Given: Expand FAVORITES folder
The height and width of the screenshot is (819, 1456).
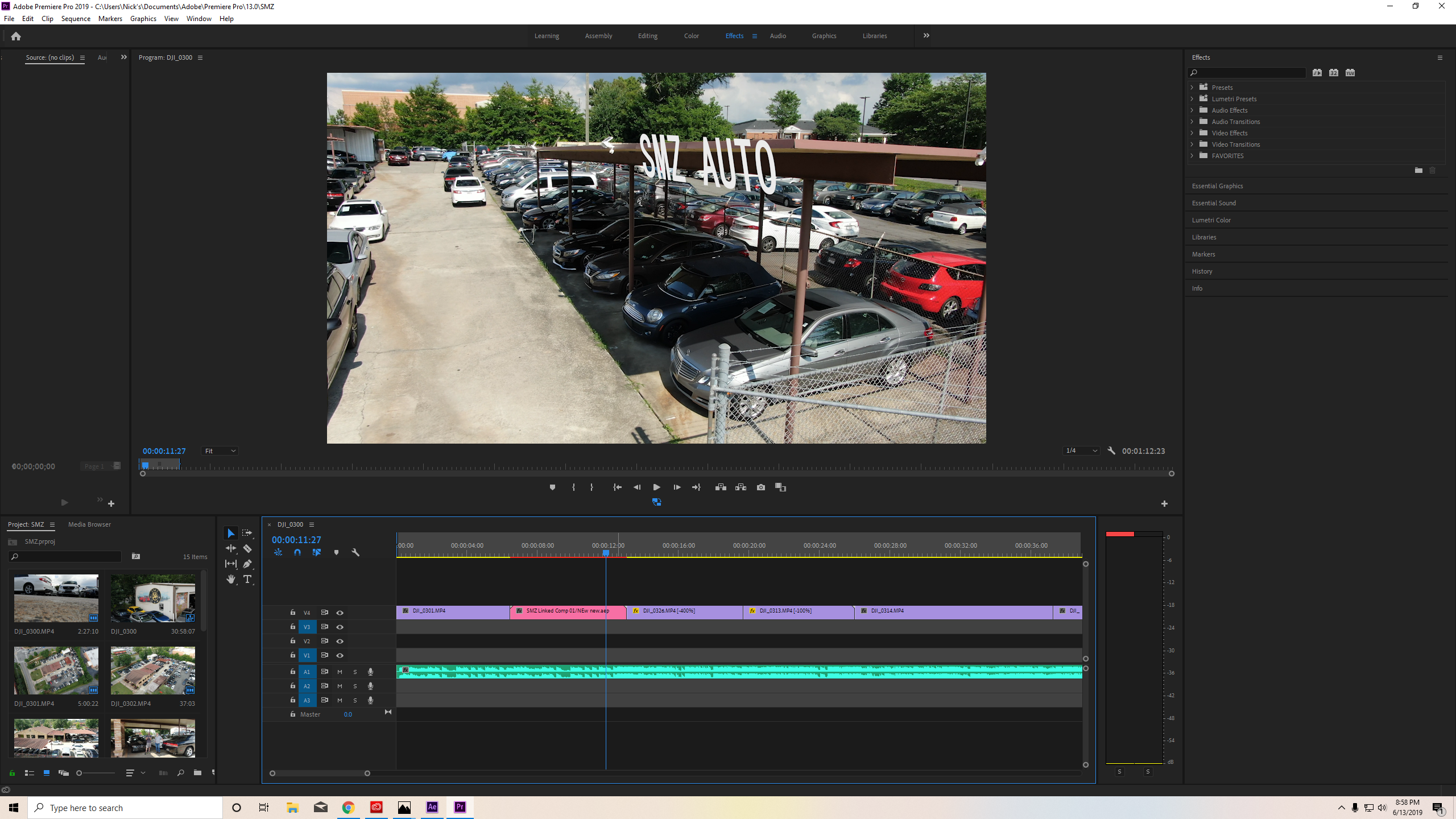Looking at the screenshot, I should pos(1192,155).
